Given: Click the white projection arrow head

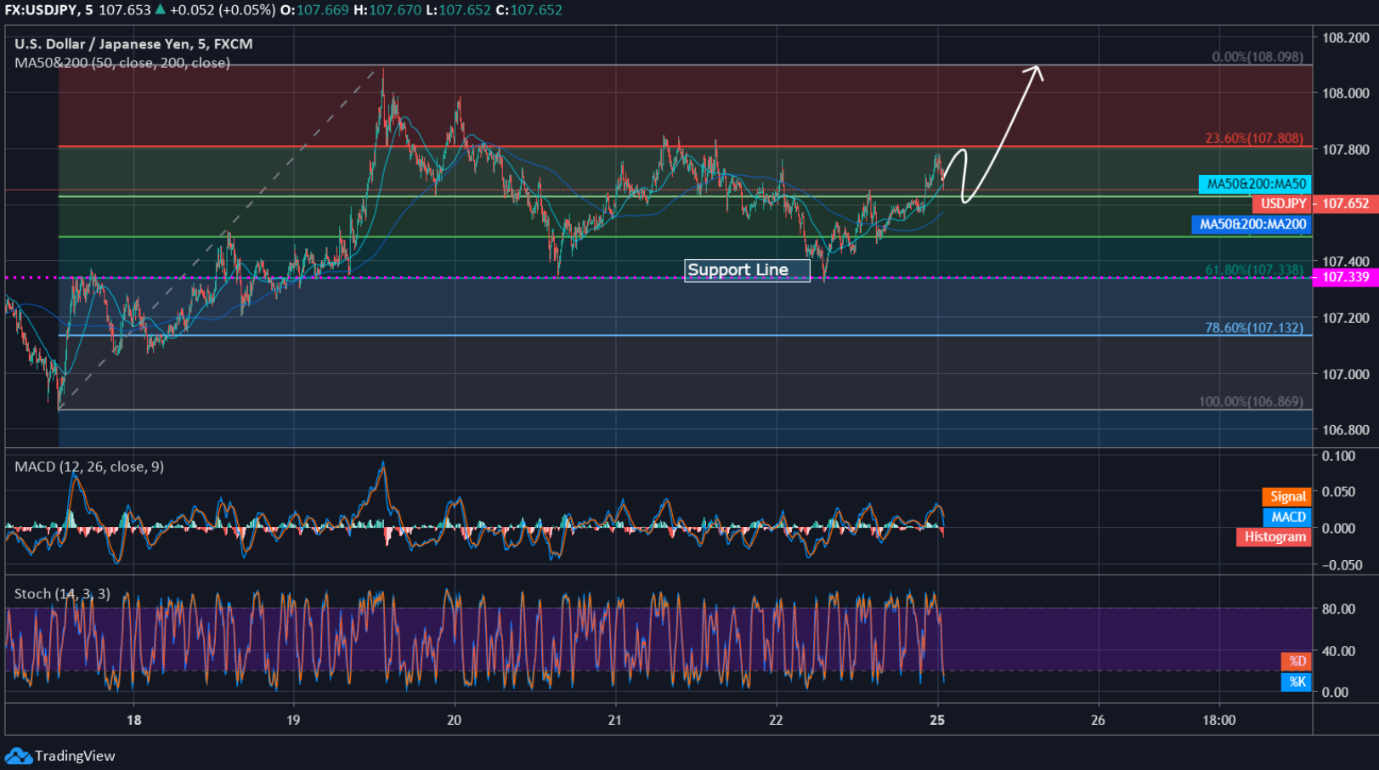Looking at the screenshot, I should (x=1037, y=71).
